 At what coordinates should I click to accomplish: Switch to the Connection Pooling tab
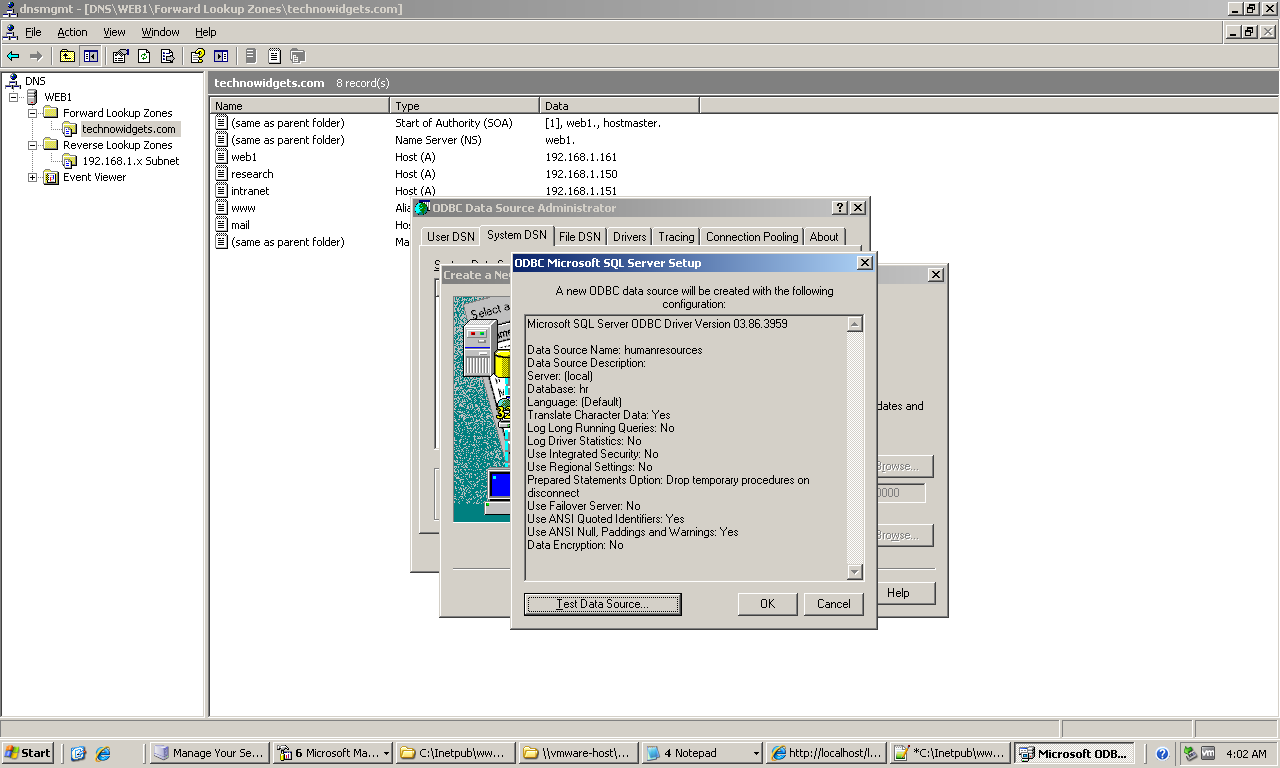751,237
